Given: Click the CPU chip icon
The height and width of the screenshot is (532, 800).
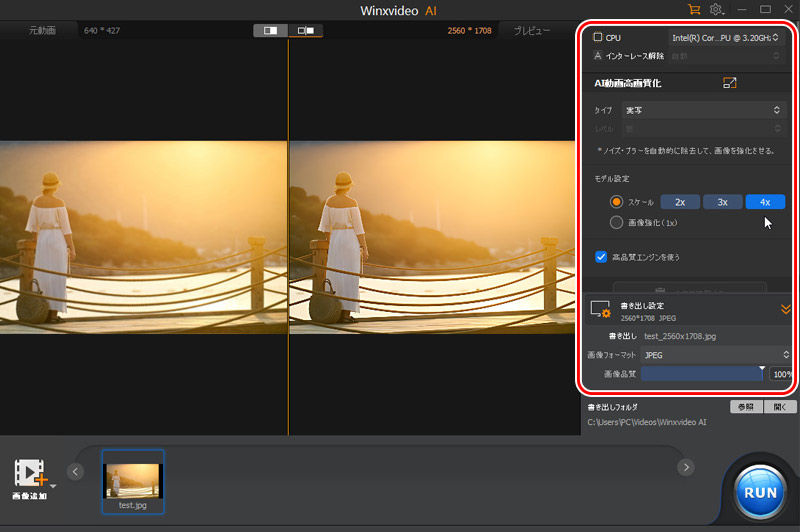Looking at the screenshot, I should (597, 37).
